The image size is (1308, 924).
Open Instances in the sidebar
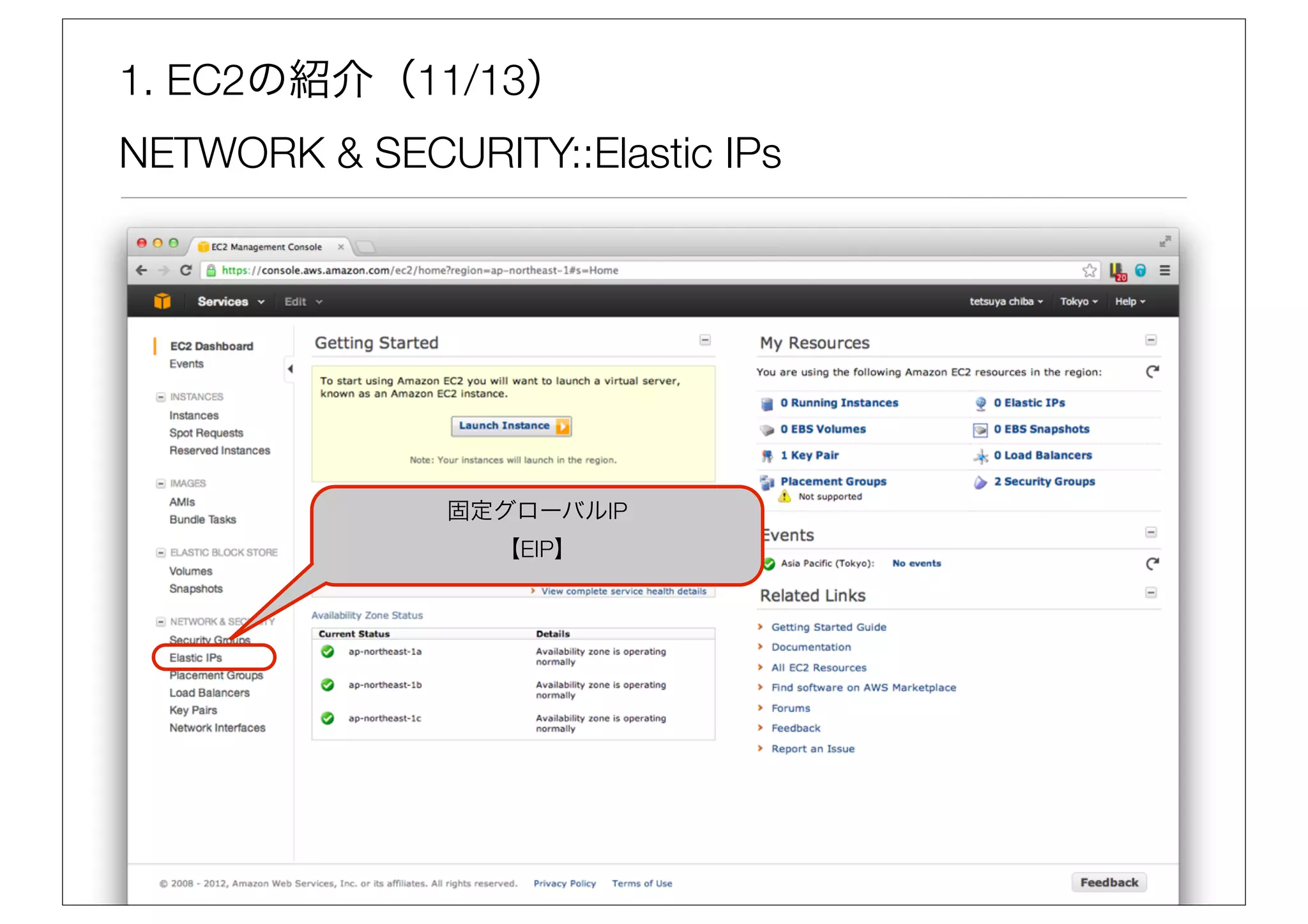(x=194, y=416)
